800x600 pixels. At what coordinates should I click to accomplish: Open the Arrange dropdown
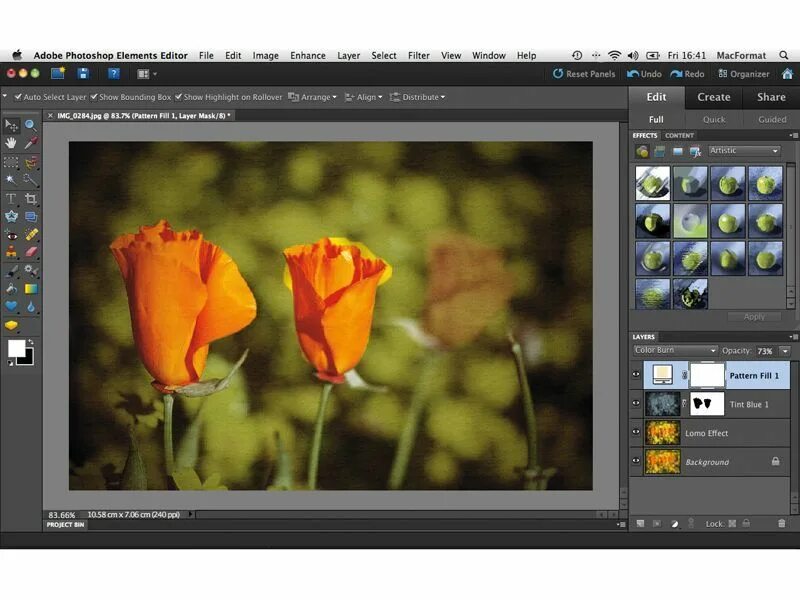tap(312, 97)
